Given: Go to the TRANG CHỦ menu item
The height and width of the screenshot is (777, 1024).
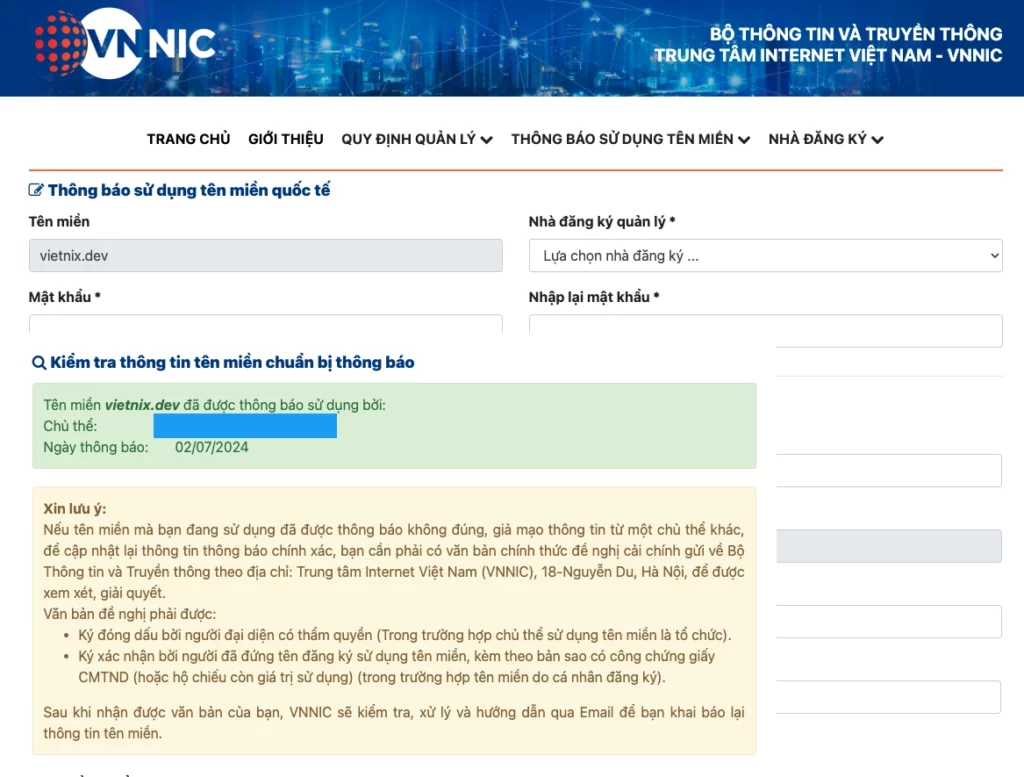Looking at the screenshot, I should (x=188, y=139).
